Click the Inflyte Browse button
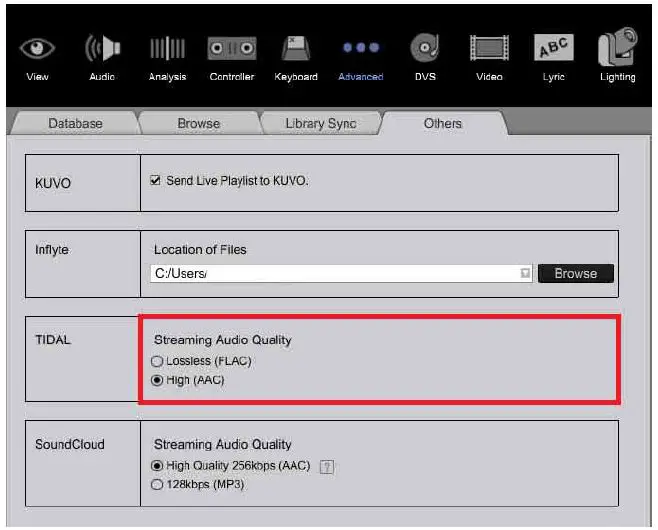658x530 pixels. pos(576,274)
